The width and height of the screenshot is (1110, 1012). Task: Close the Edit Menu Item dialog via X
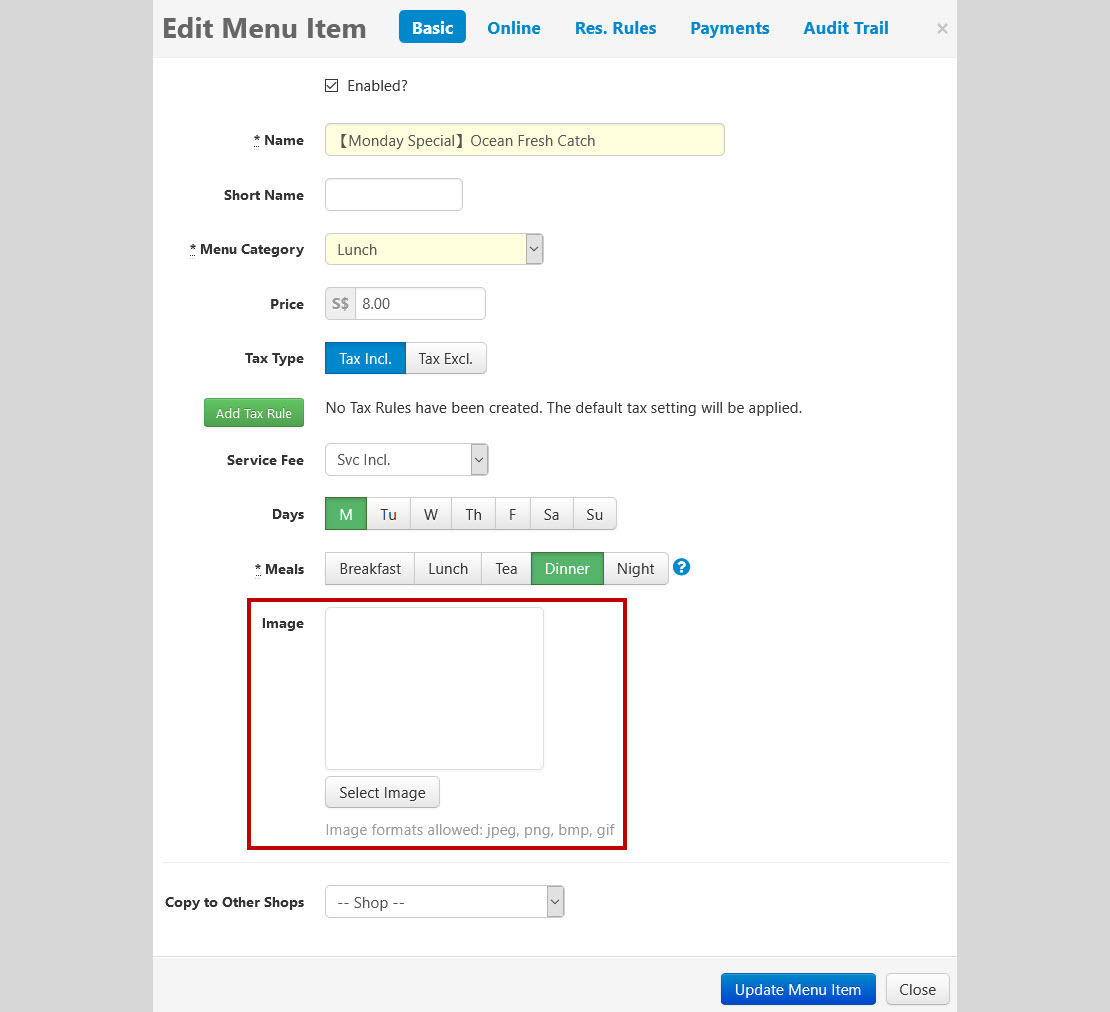tap(942, 28)
